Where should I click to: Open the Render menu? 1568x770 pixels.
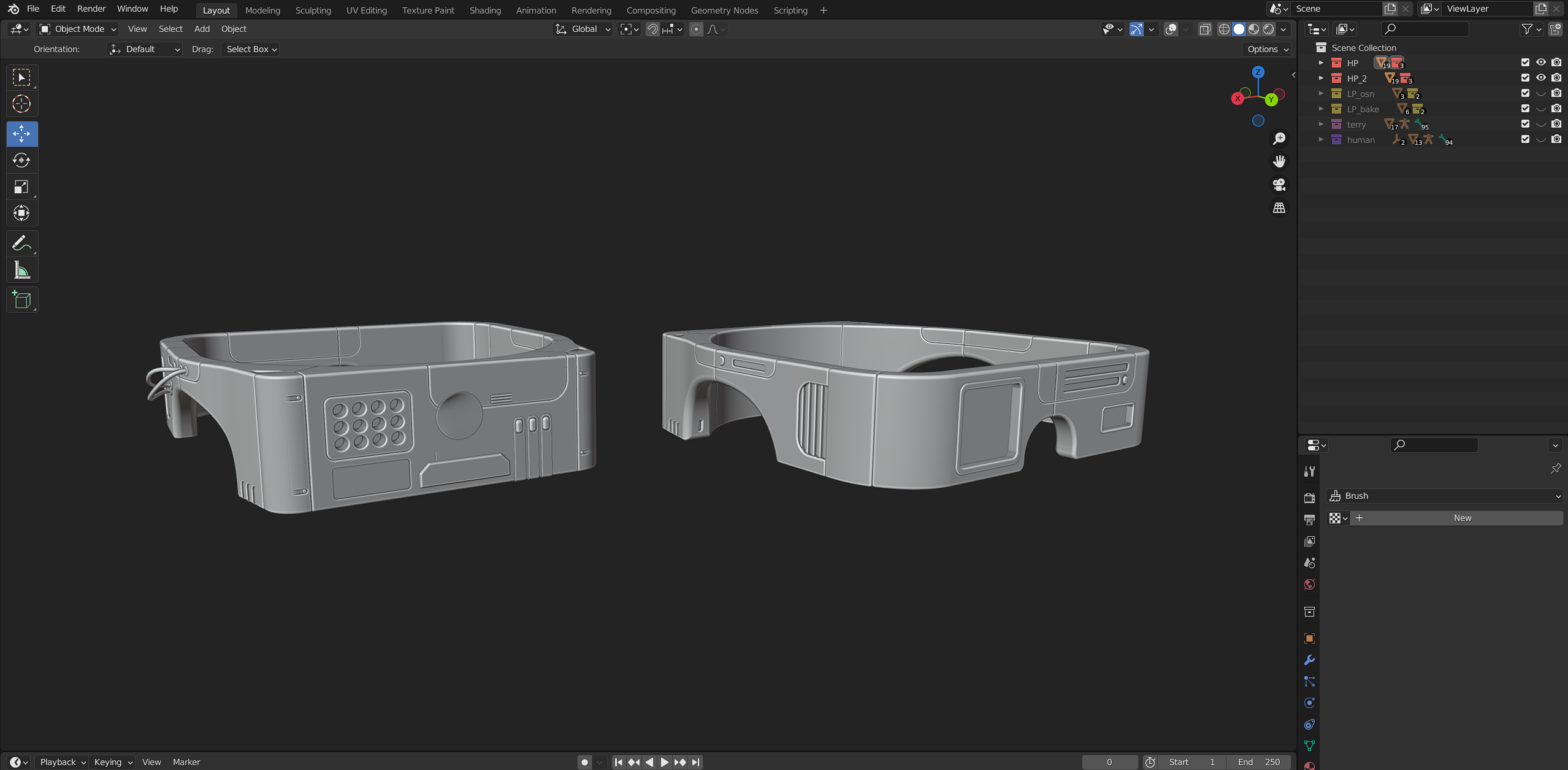(91, 9)
